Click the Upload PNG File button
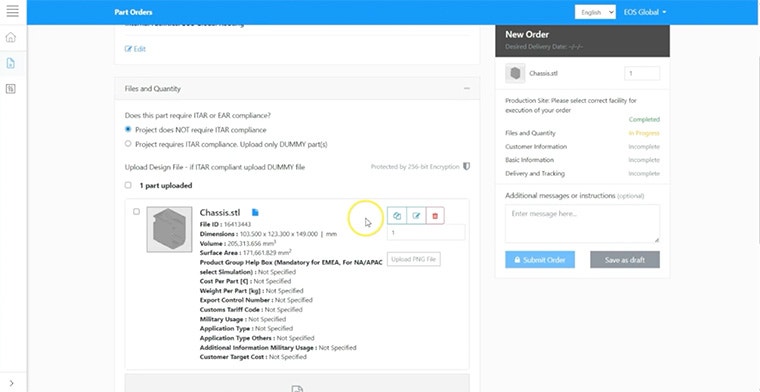 (x=413, y=259)
